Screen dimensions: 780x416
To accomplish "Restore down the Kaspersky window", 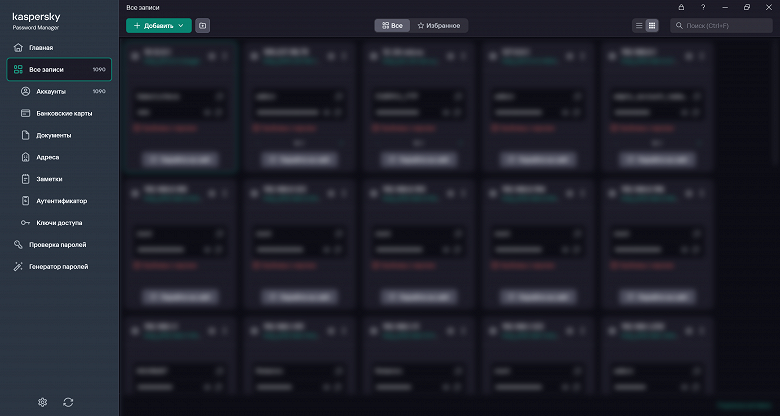I will pyautogui.click(x=747, y=7).
